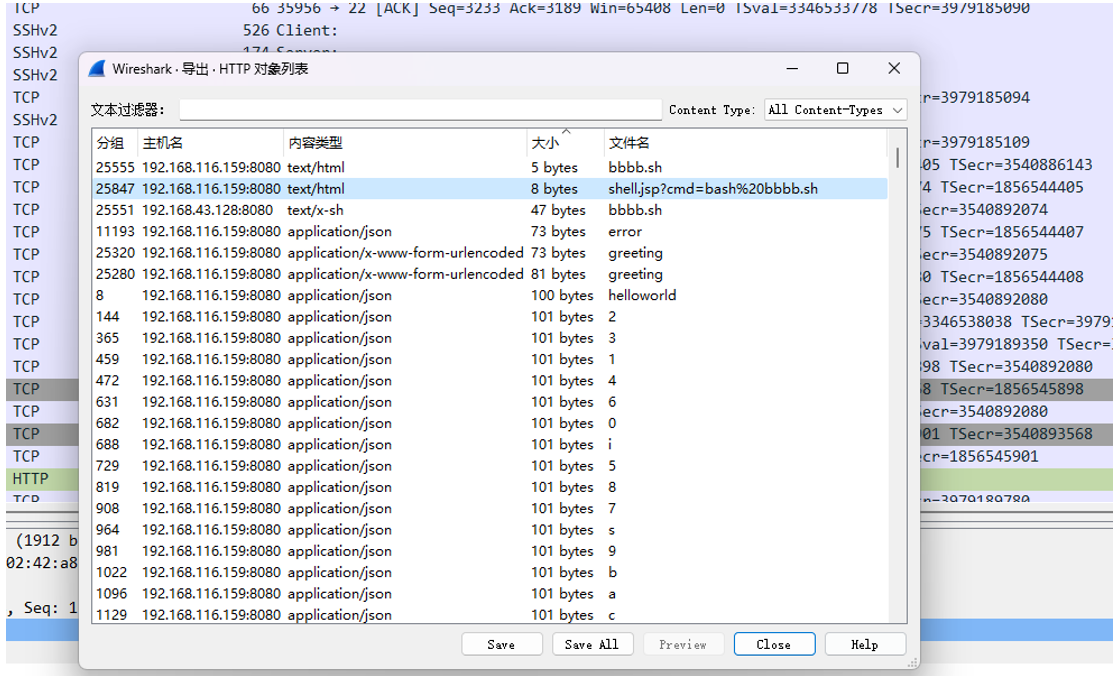Select the text/x-sh bbbb.sh row
Viewport: 1113px width, 676px height.
pos(490,210)
